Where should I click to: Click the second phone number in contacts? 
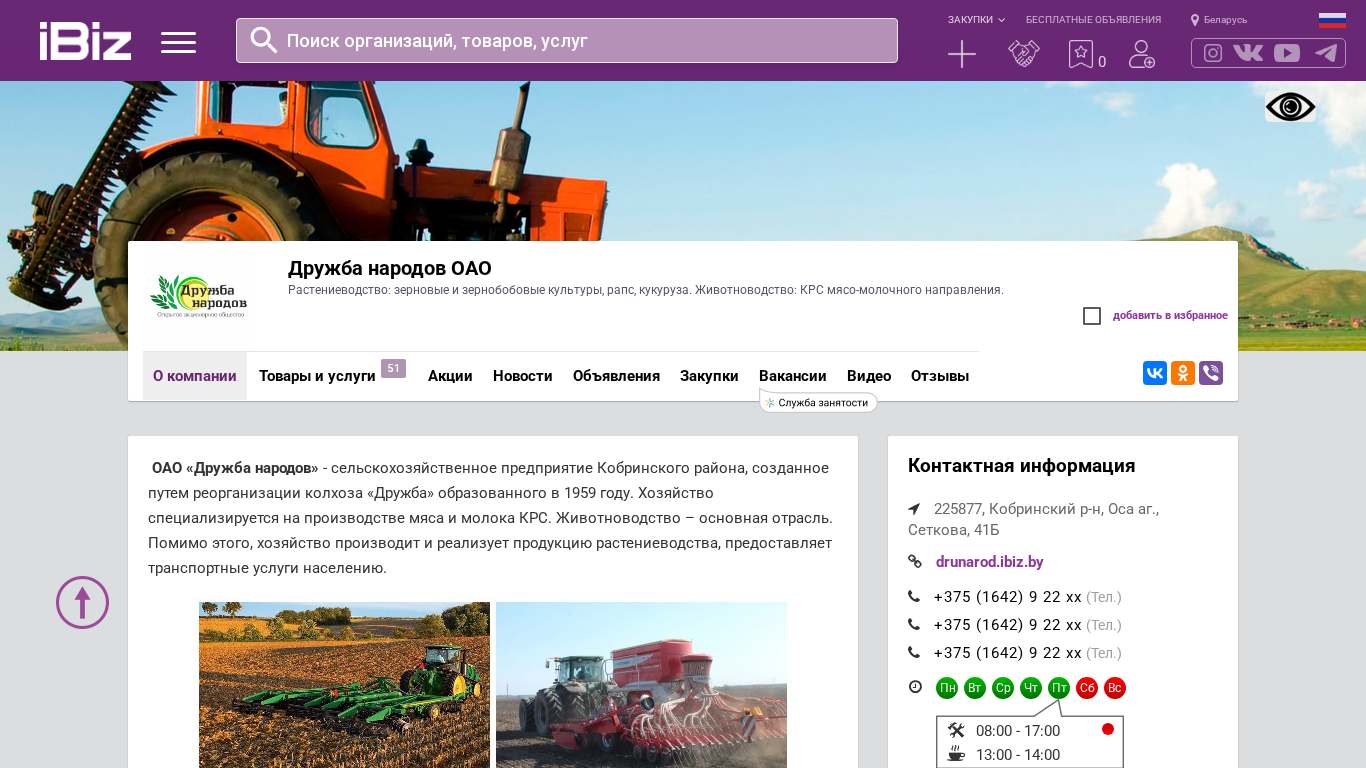pyautogui.click(x=1008, y=625)
